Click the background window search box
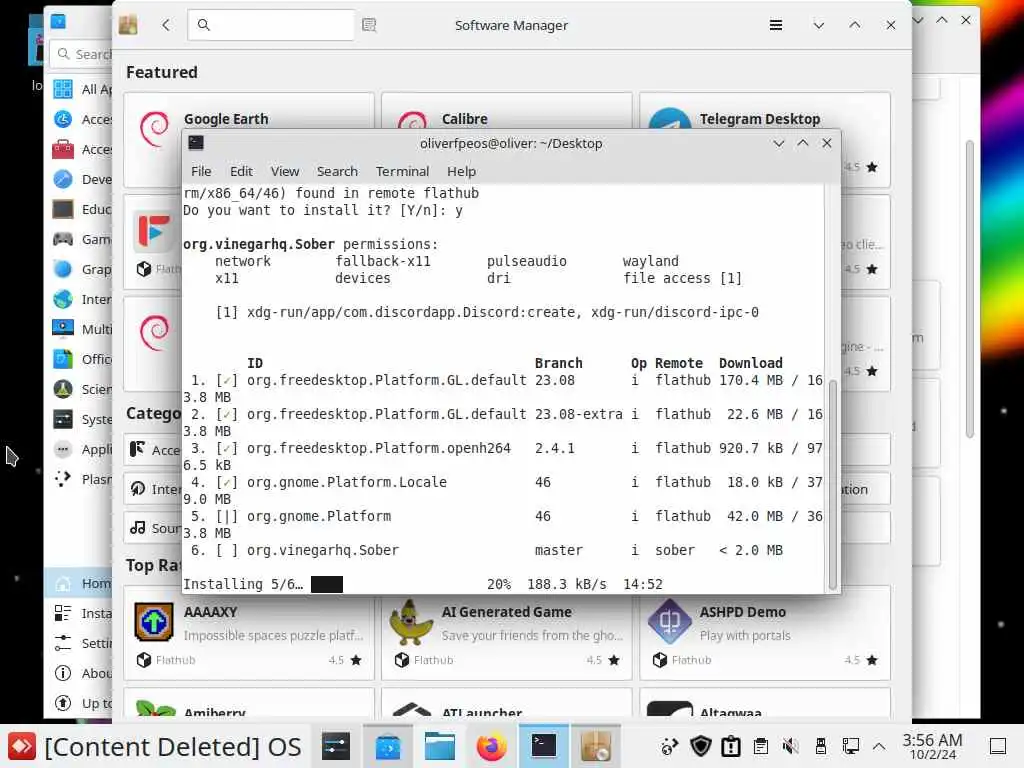 pos(81,54)
